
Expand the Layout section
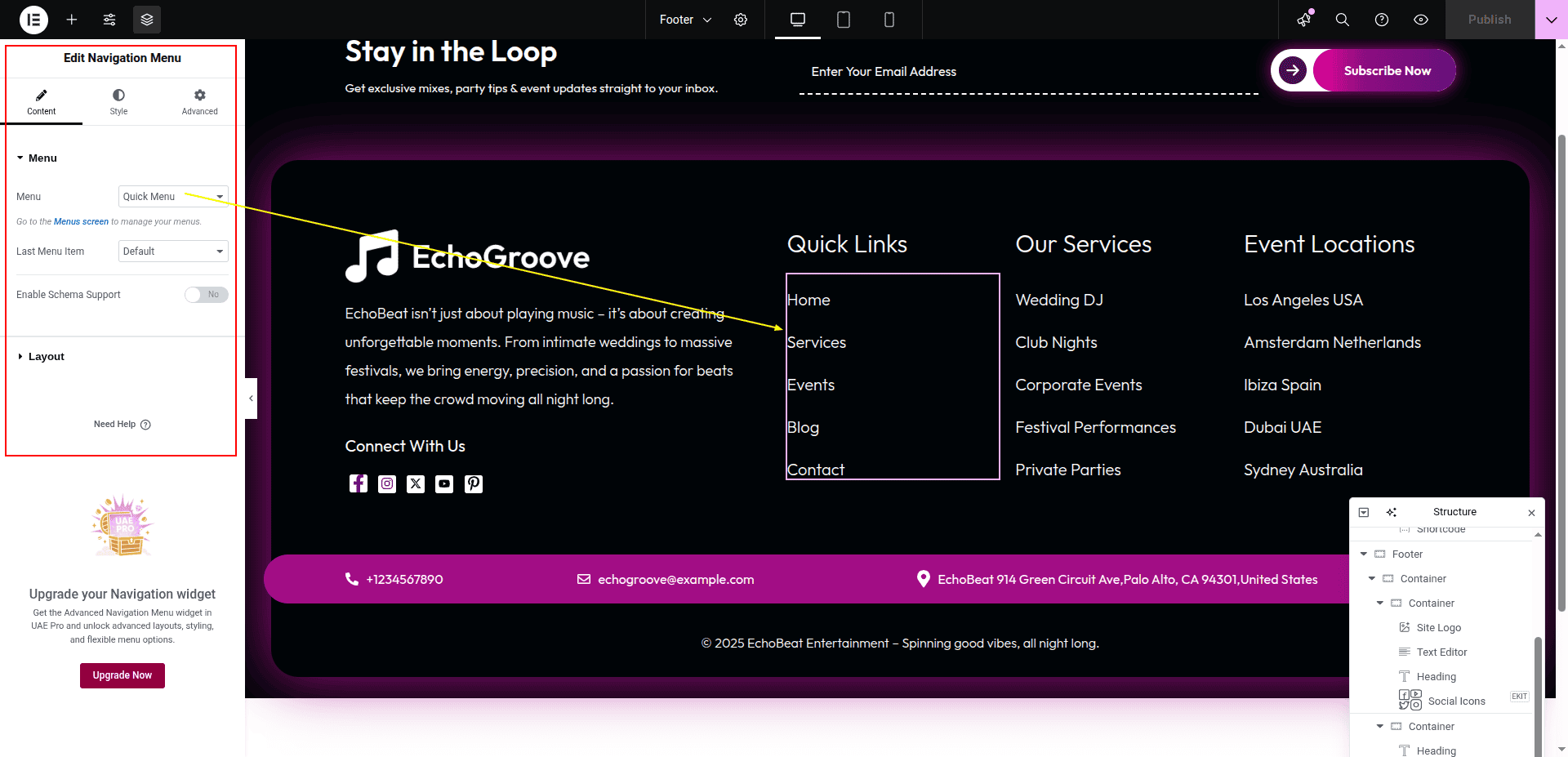point(46,357)
